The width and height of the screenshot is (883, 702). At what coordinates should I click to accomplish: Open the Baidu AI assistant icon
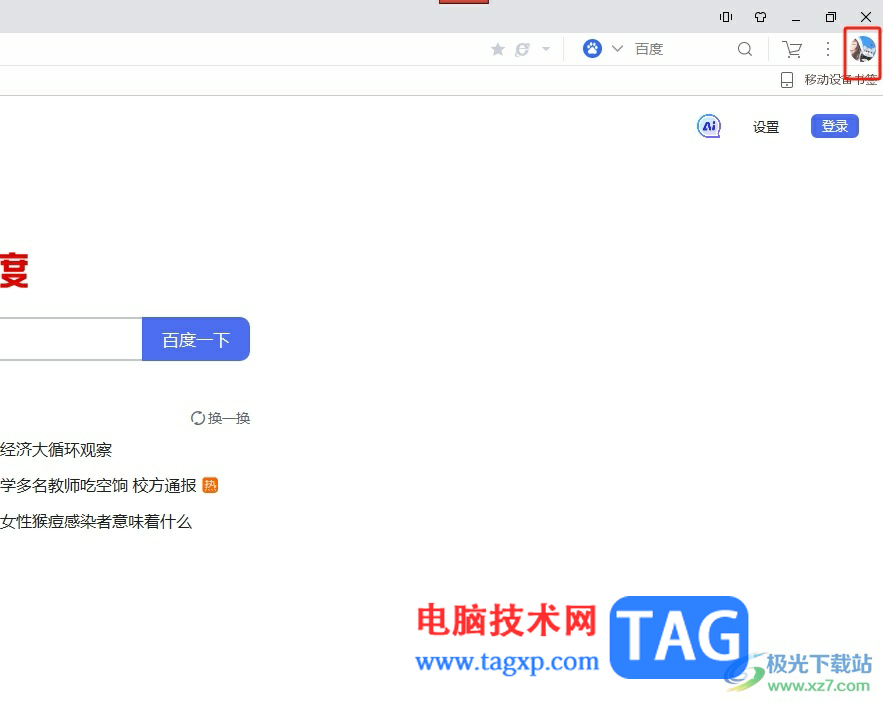tap(709, 126)
